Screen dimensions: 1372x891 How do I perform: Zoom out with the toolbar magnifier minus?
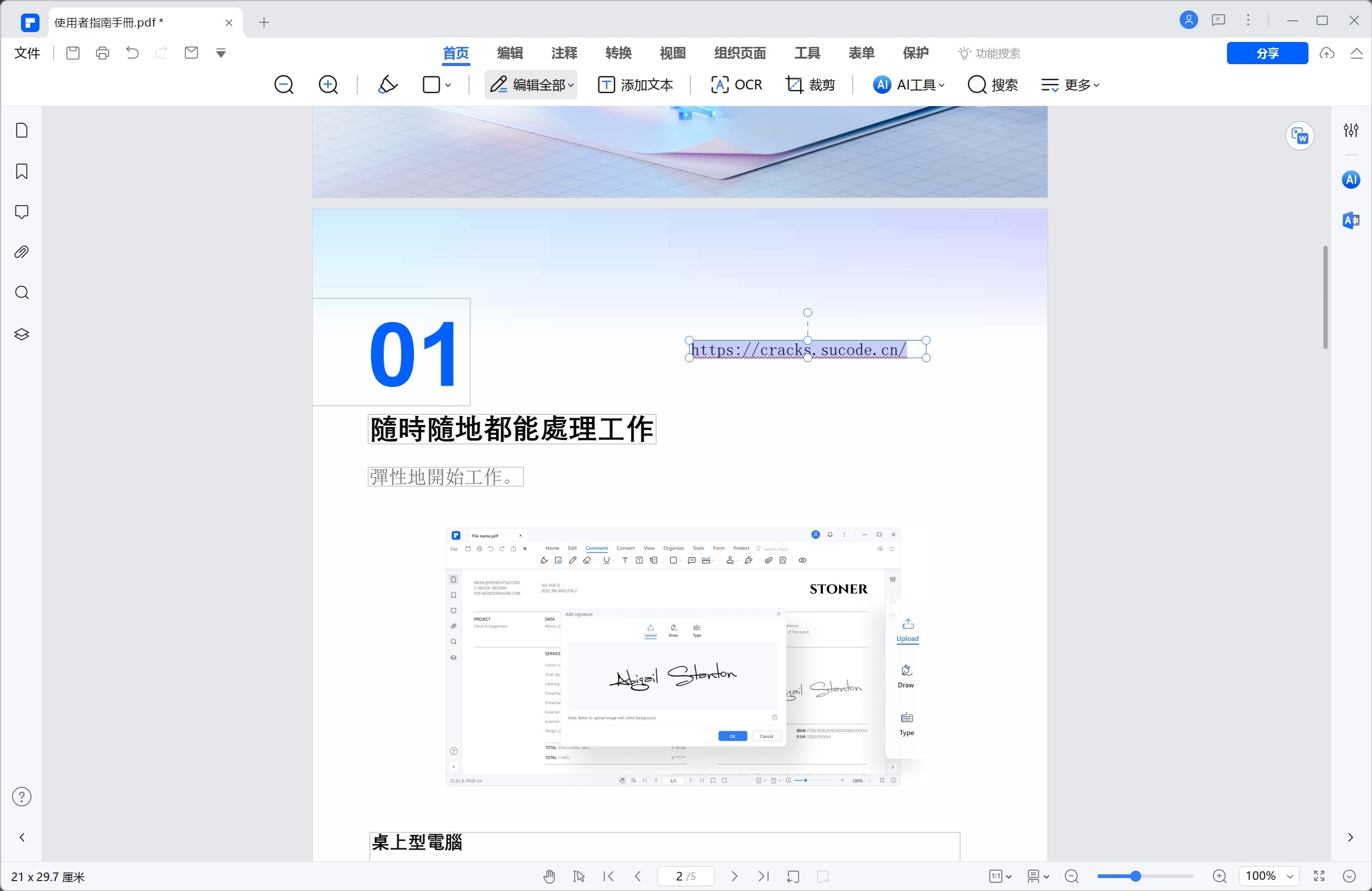pos(284,85)
